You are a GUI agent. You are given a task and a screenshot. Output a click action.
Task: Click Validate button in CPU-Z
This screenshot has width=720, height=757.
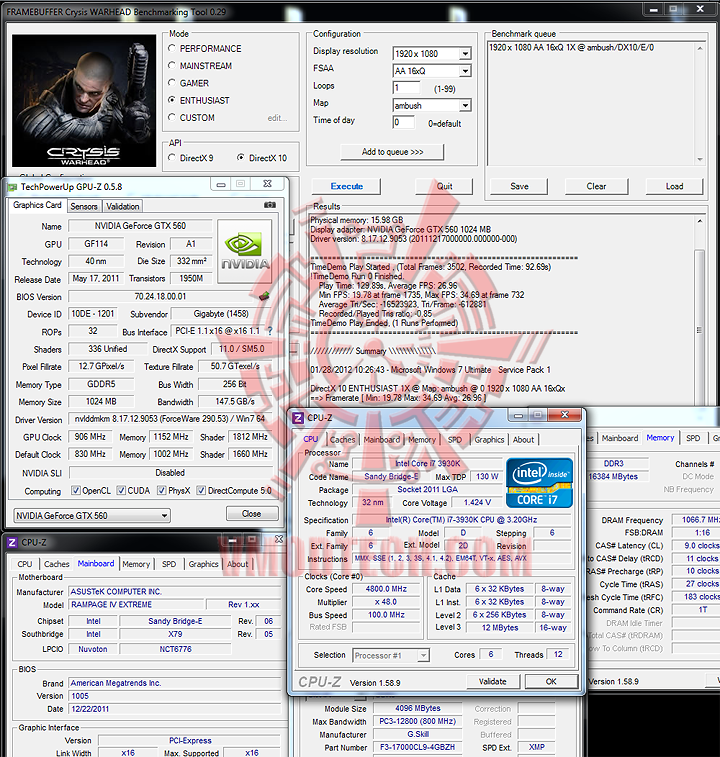tap(493, 681)
